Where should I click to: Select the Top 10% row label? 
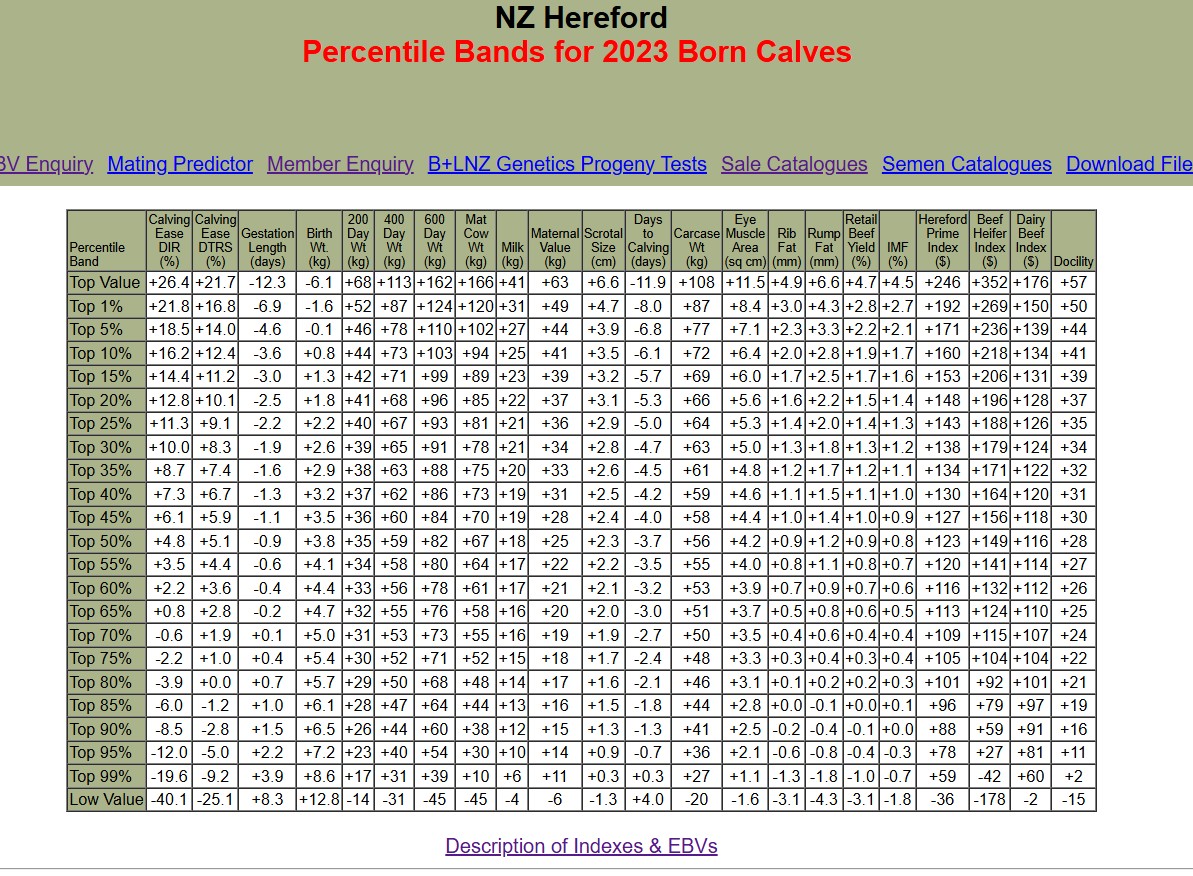click(107, 353)
